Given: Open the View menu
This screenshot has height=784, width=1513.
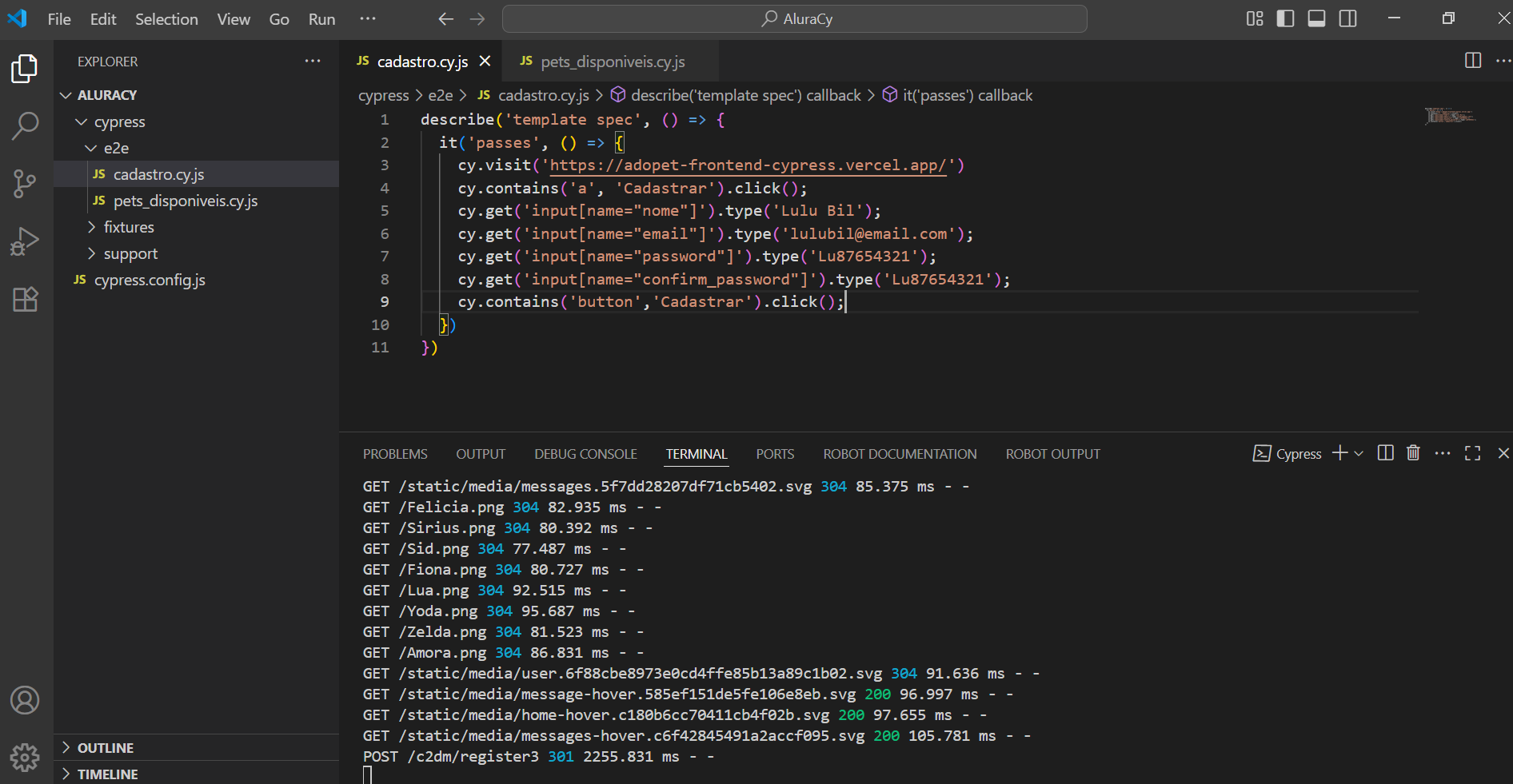Looking at the screenshot, I should [234, 19].
